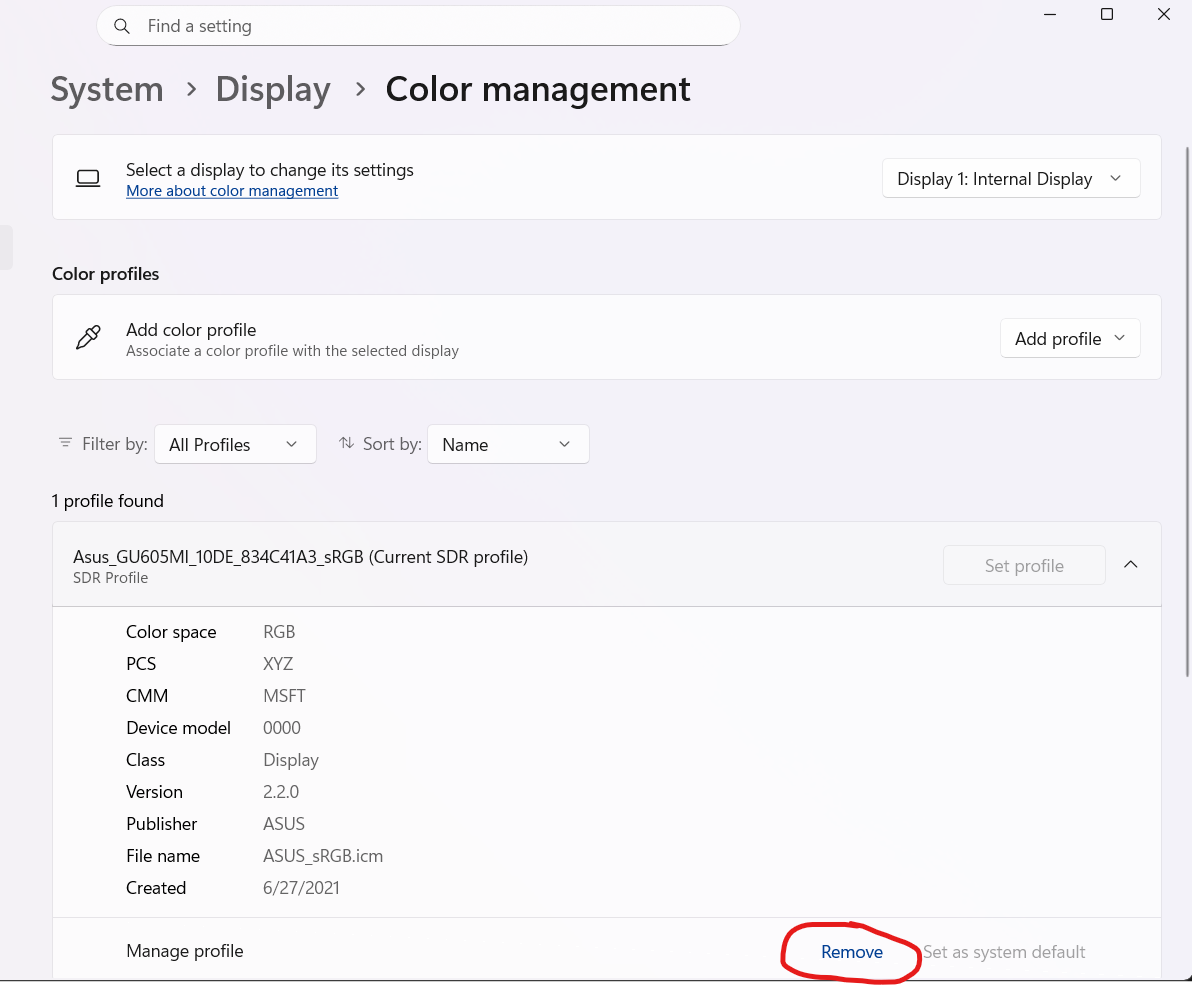
Task: Click the sort arrows icon
Action: click(346, 442)
